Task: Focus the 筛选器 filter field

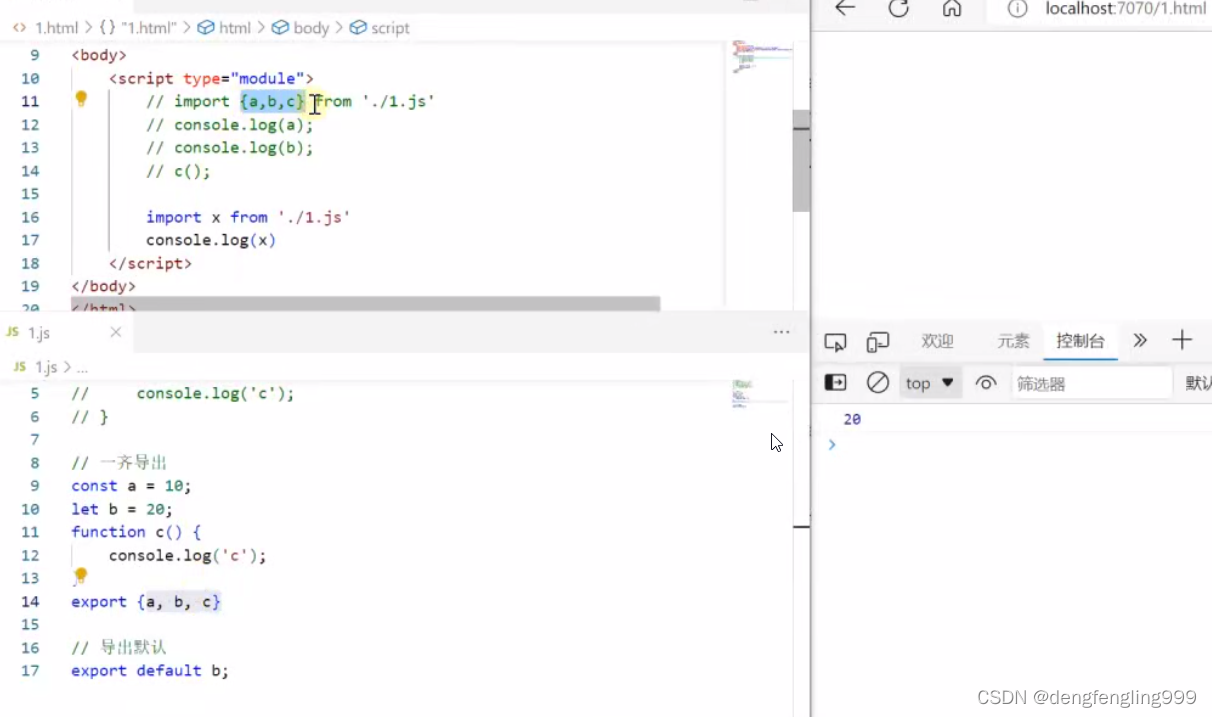Action: pyautogui.click(x=1091, y=383)
